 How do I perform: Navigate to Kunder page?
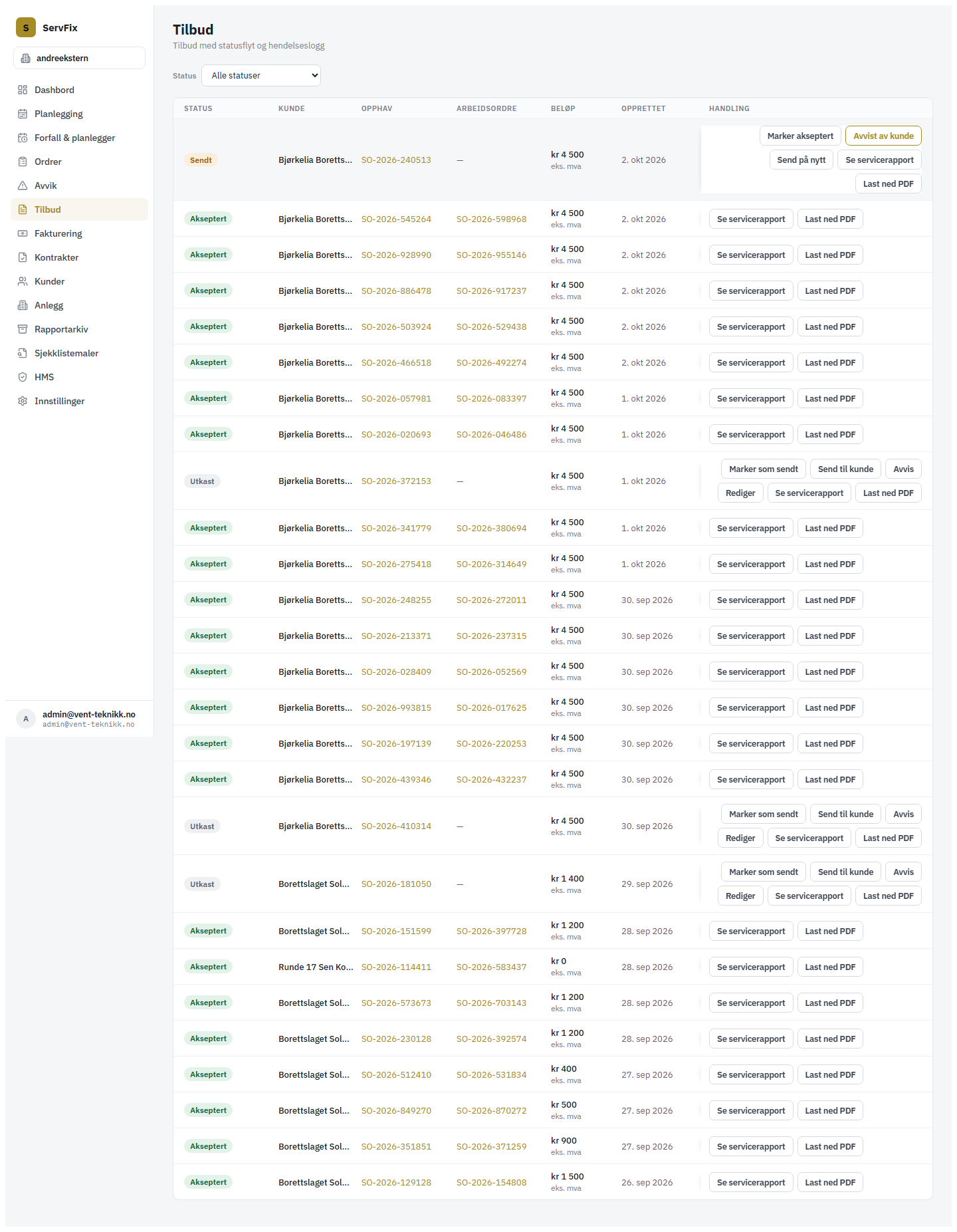(79, 281)
